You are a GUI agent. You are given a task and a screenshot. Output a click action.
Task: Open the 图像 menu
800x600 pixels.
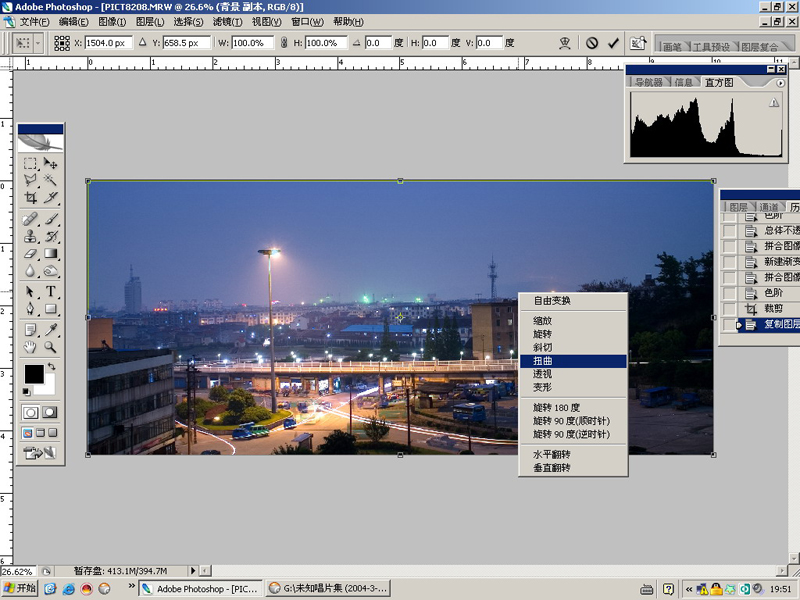tap(112, 22)
